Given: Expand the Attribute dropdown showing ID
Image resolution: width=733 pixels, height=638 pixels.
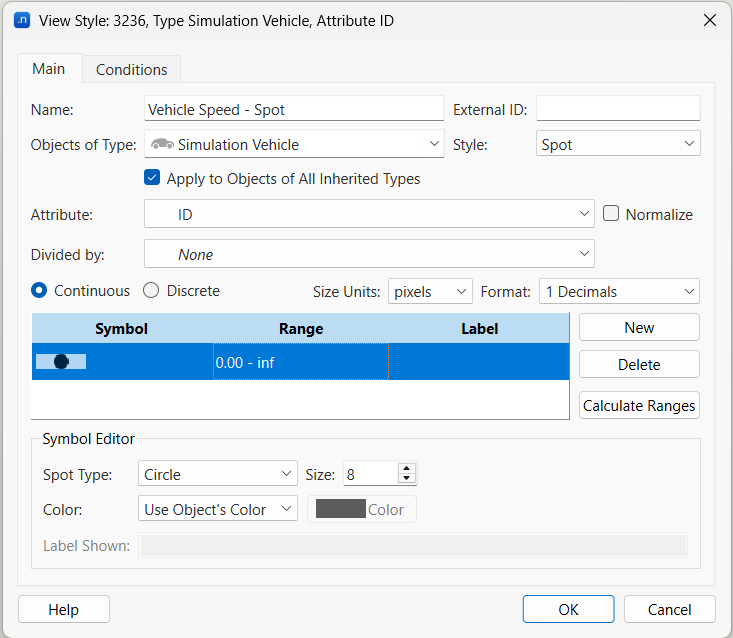Looking at the screenshot, I should coord(369,214).
